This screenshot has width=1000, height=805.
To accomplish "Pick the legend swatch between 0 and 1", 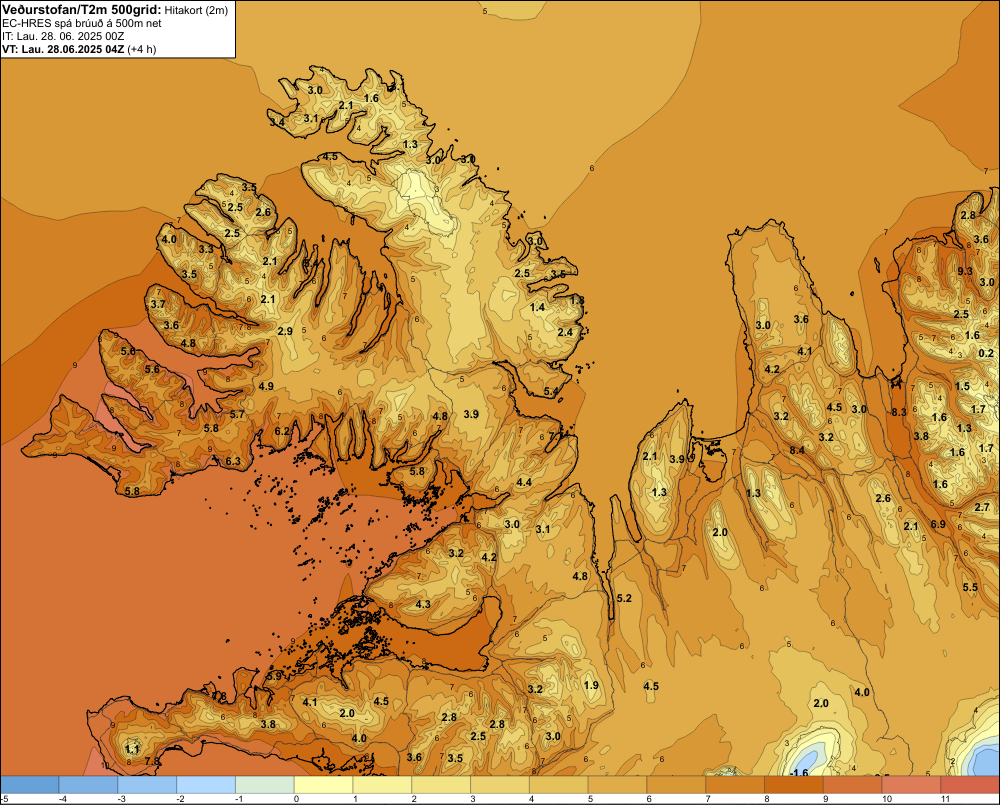I will pyautogui.click(x=323, y=785).
